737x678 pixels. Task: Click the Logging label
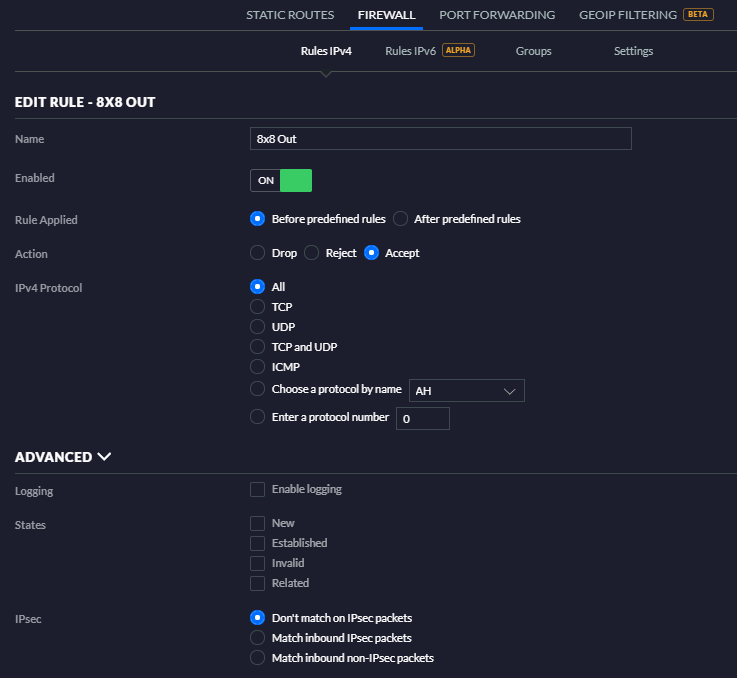click(x=34, y=491)
